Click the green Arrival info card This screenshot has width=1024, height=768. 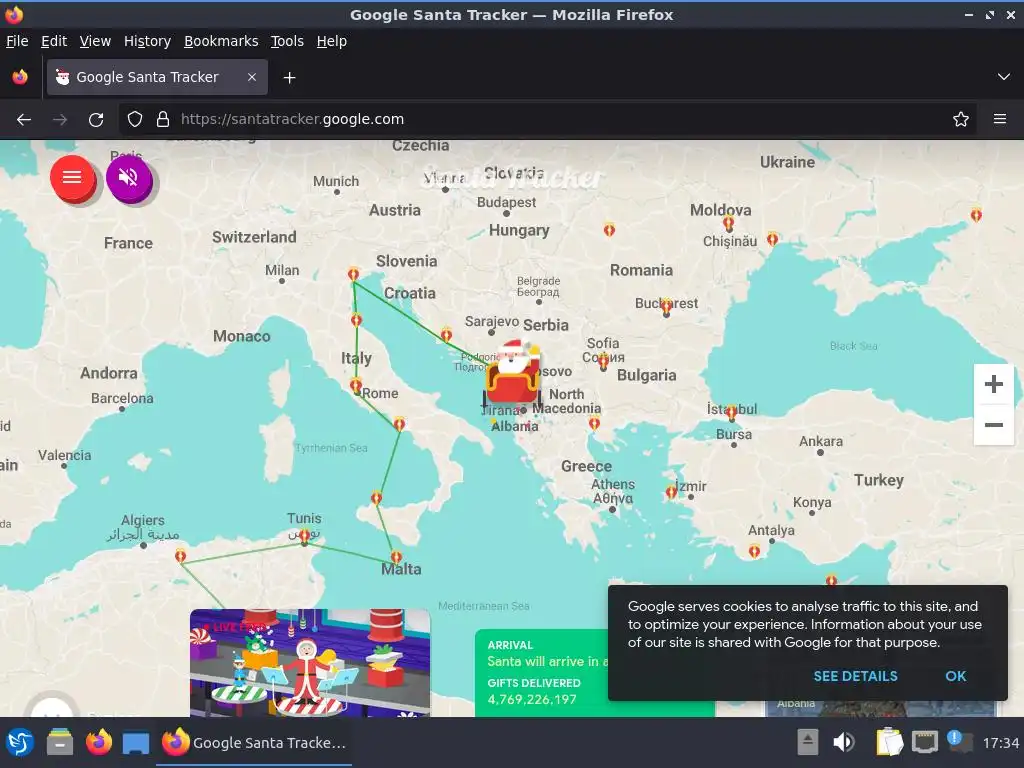pyautogui.click(x=542, y=673)
